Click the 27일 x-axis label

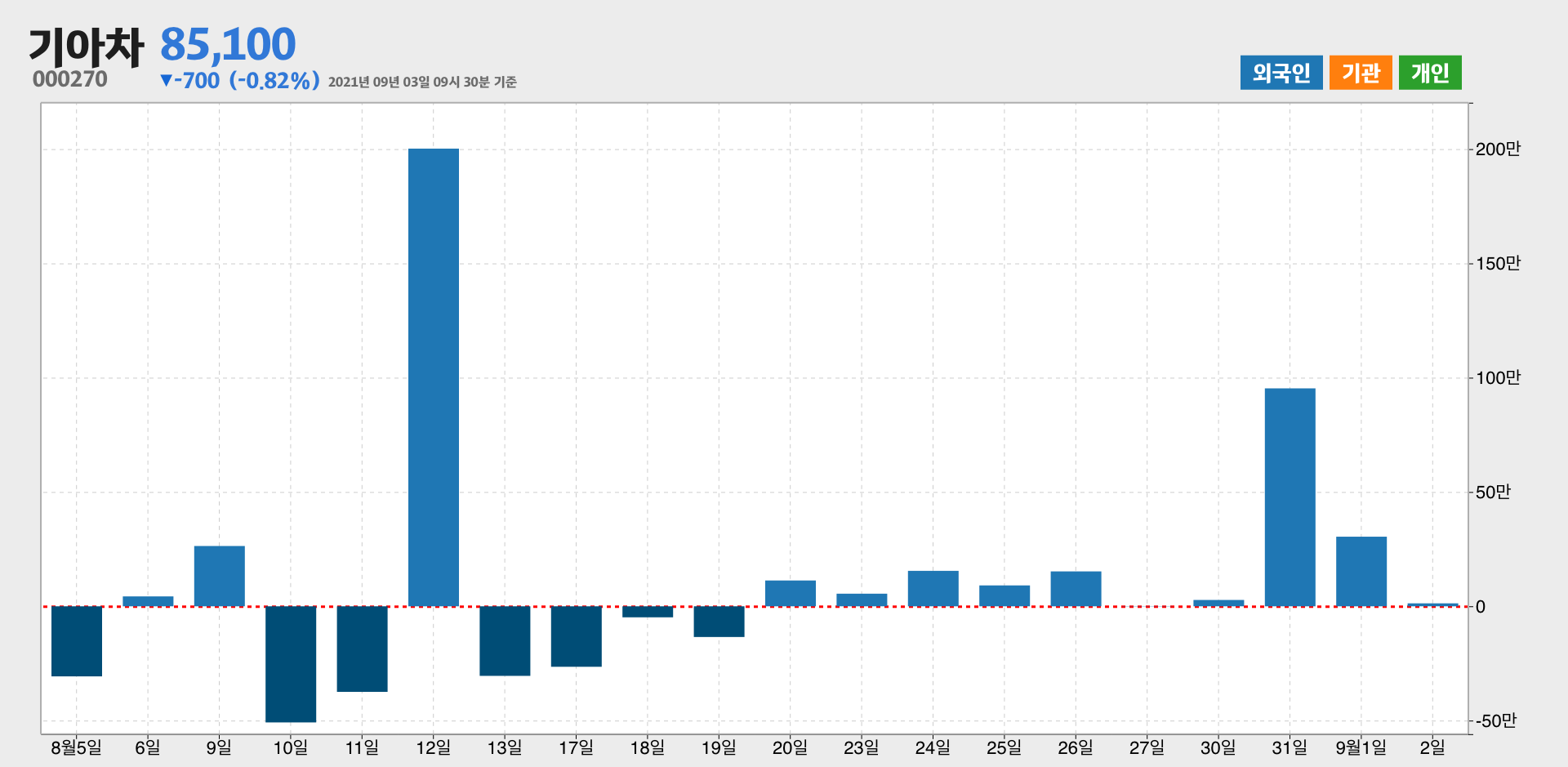click(x=1147, y=747)
